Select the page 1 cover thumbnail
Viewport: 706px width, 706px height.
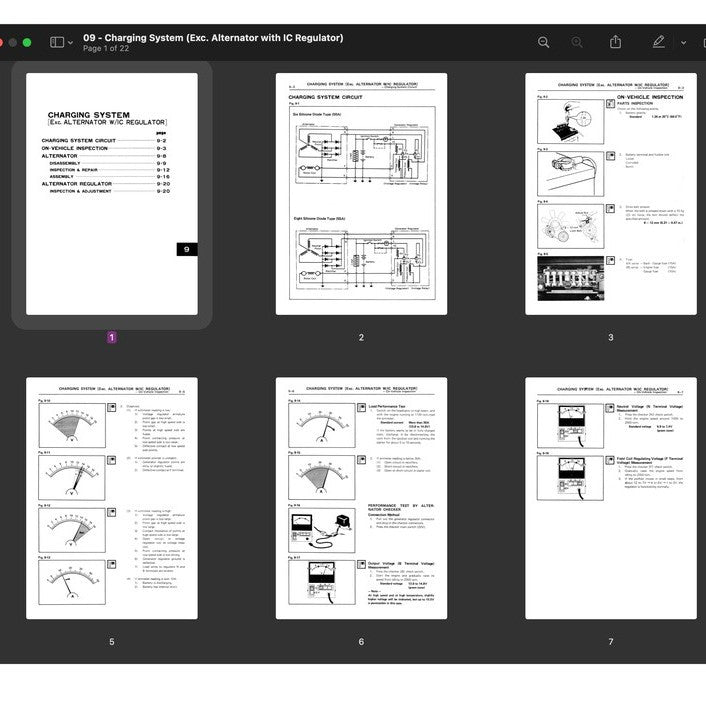(111, 194)
